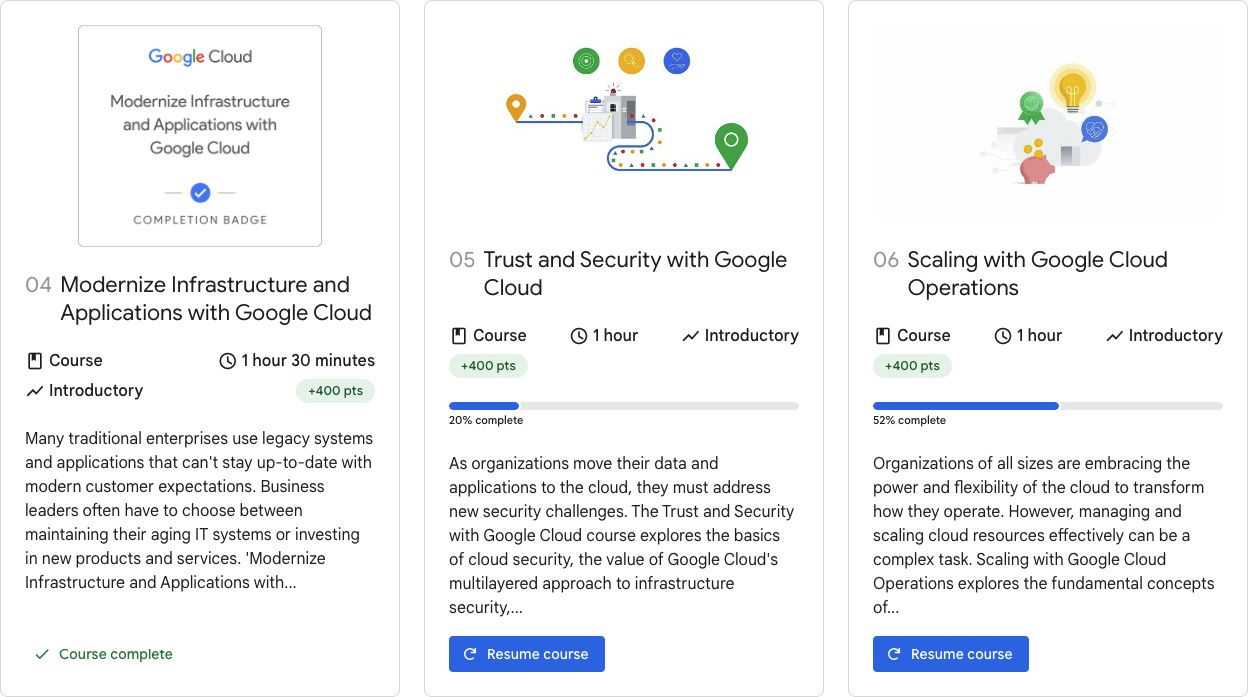Click the clock icon in the Trust and Security card

point(579,336)
